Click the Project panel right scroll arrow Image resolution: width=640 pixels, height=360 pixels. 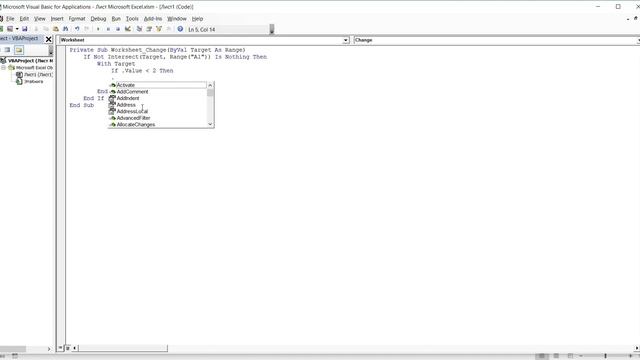tap(49, 349)
